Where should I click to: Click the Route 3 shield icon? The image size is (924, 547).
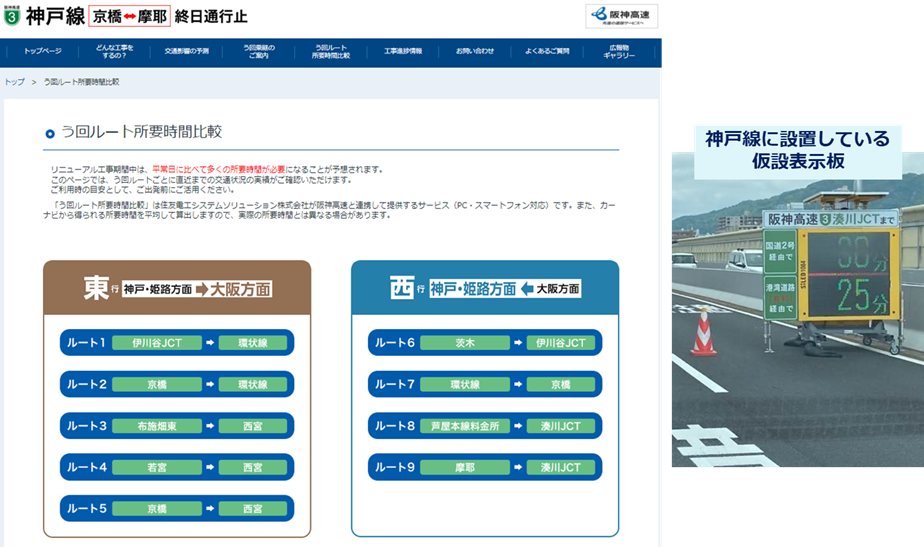click(12, 16)
